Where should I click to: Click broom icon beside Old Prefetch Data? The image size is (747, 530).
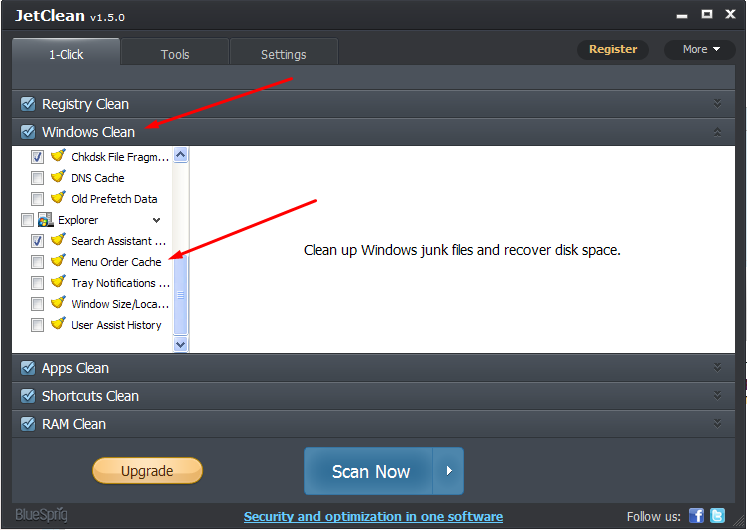(58, 199)
